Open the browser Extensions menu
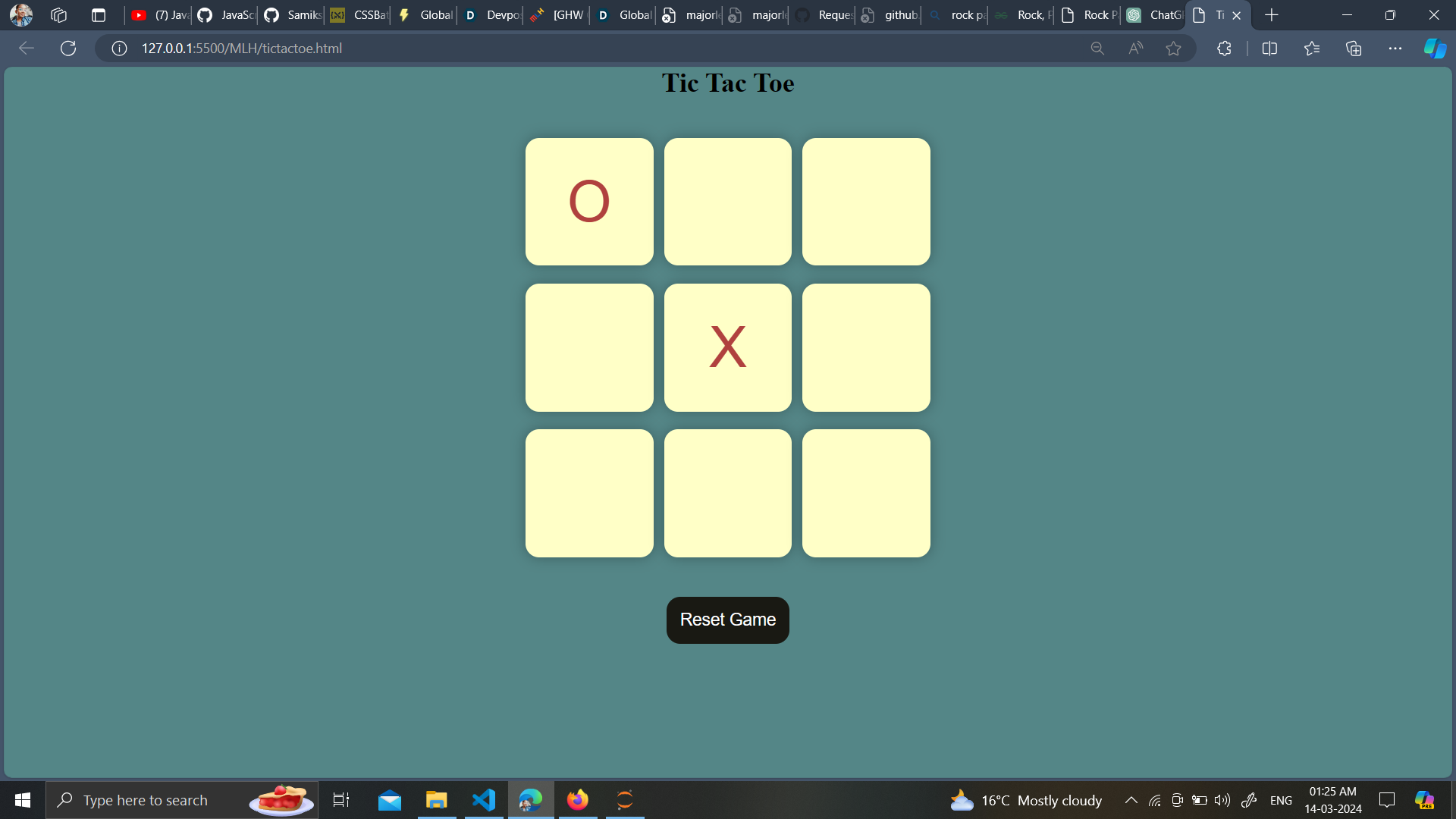This screenshot has height=819, width=1456. tap(1224, 48)
